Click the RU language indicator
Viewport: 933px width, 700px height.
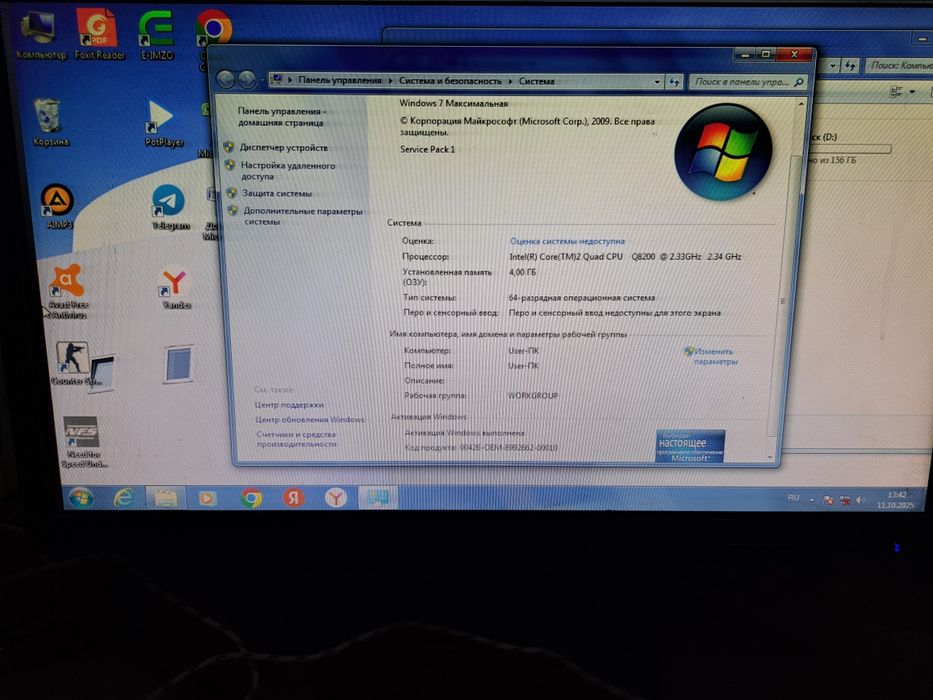[793, 498]
